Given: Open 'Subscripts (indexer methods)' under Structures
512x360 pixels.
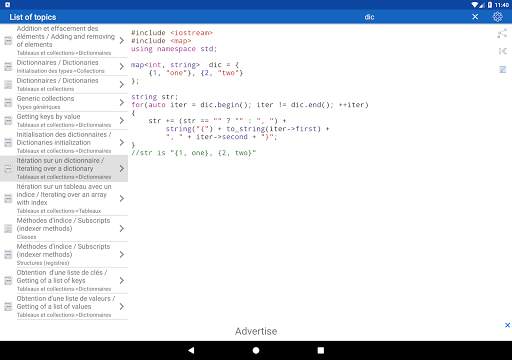Looking at the screenshot, I should [64, 254].
